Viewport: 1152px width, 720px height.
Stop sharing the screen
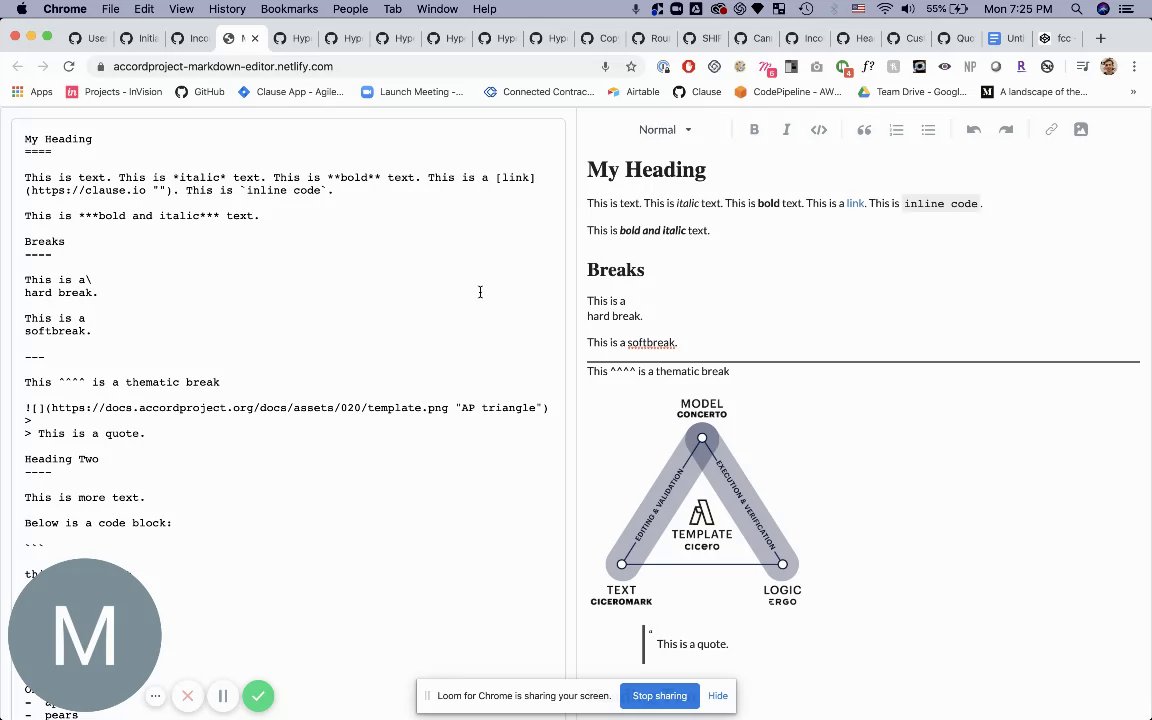point(660,696)
